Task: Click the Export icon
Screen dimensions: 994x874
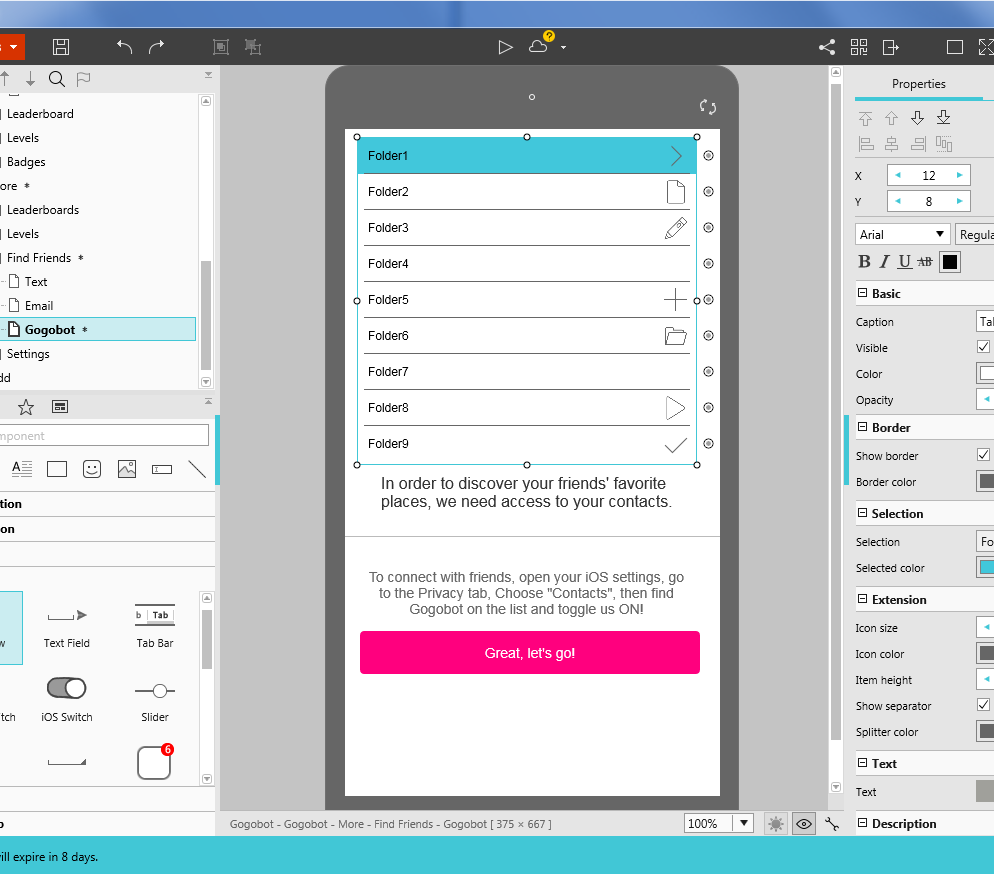Action: [891, 47]
